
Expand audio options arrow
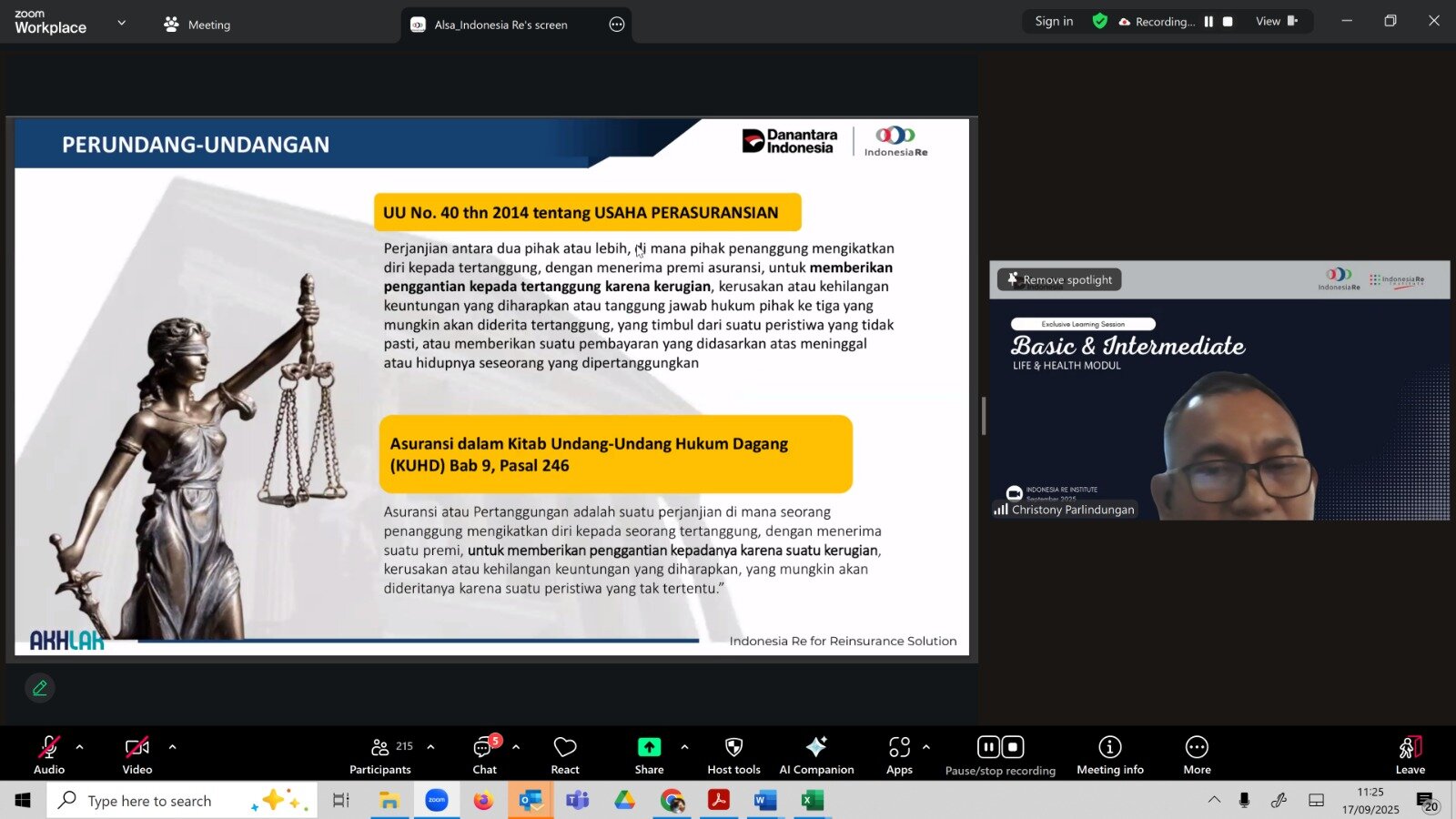tap(80, 747)
